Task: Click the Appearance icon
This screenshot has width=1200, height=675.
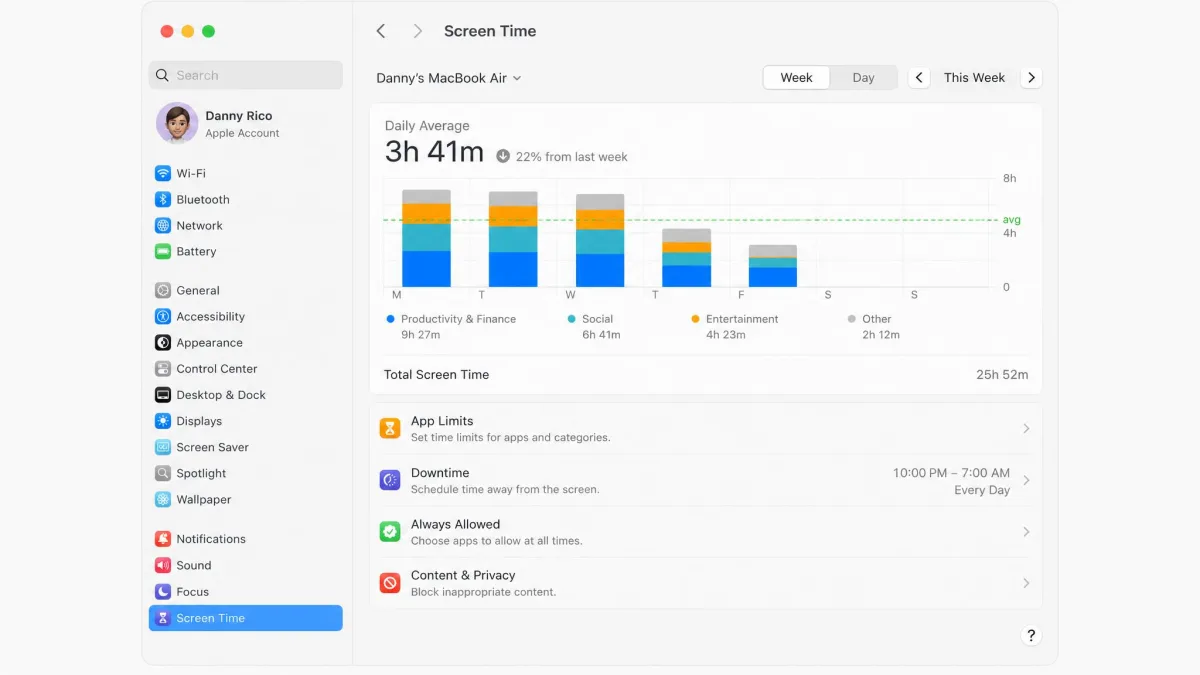Action: tap(163, 342)
